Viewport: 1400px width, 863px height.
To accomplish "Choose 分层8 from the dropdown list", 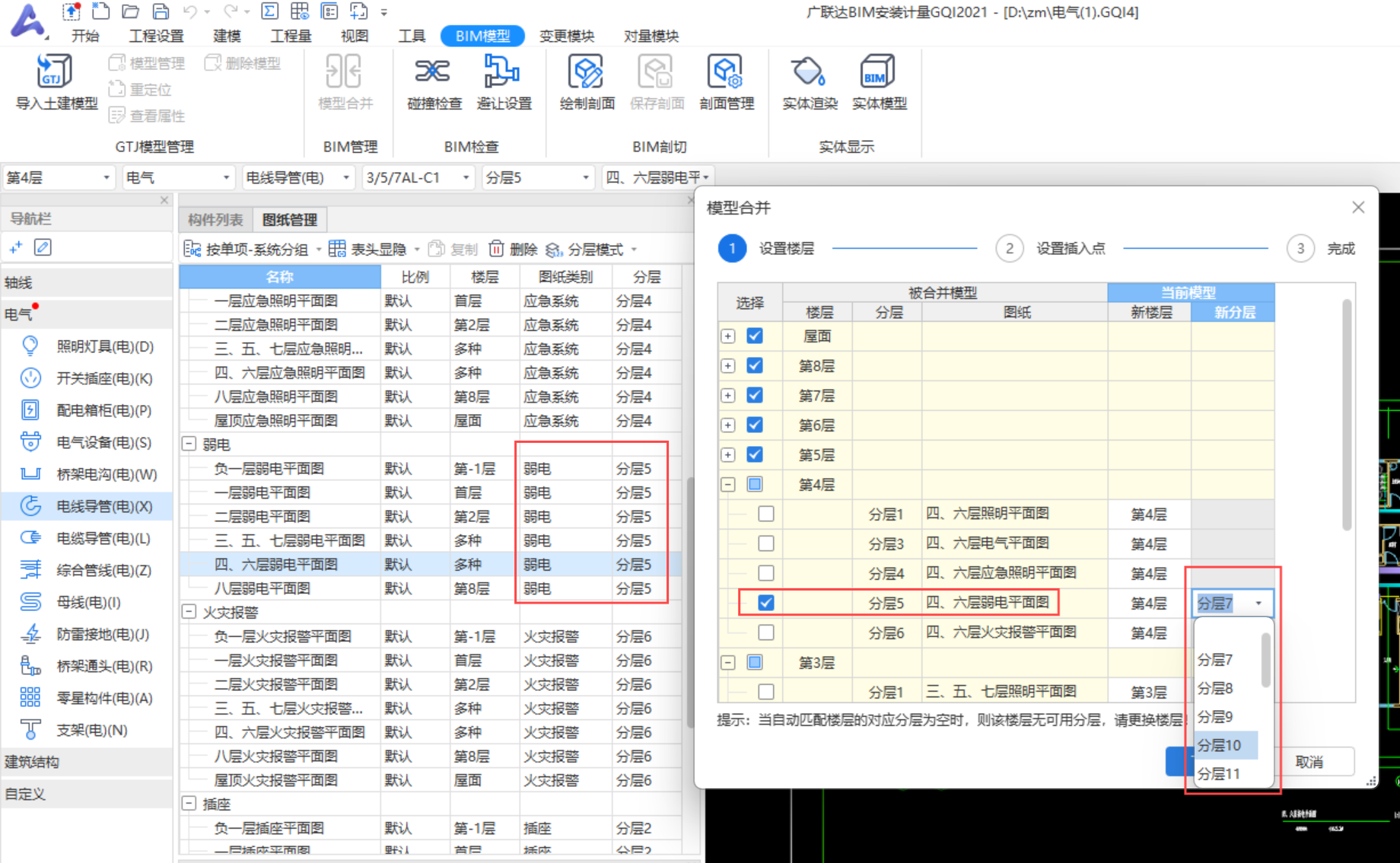I will pos(1225,688).
